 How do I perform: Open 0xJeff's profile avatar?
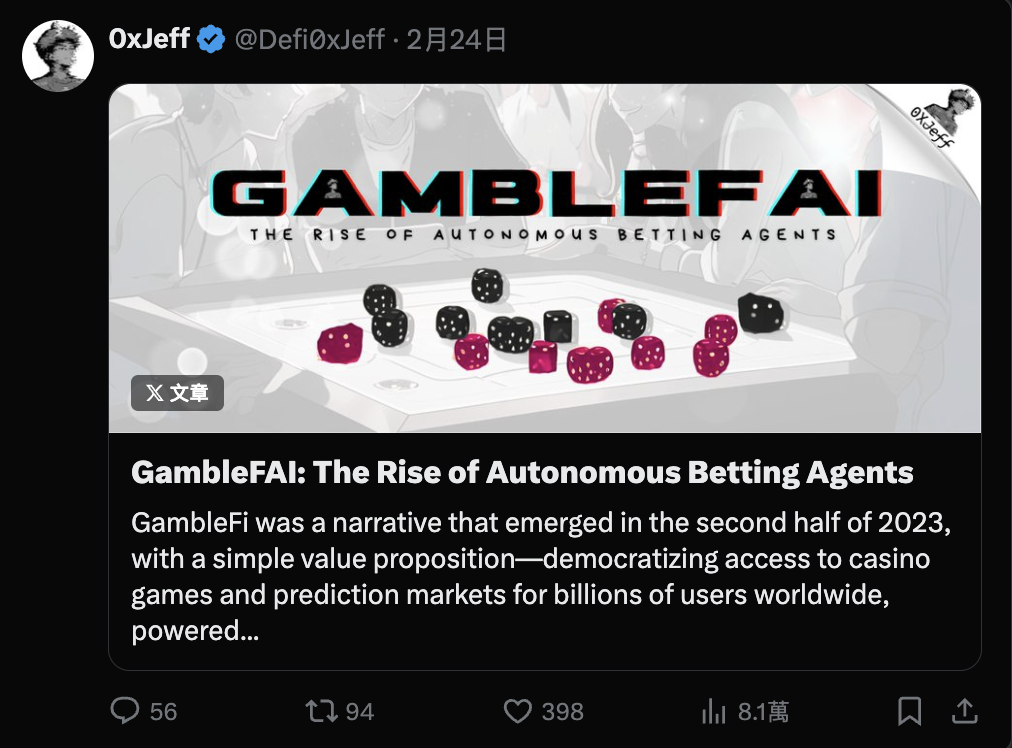[58, 54]
